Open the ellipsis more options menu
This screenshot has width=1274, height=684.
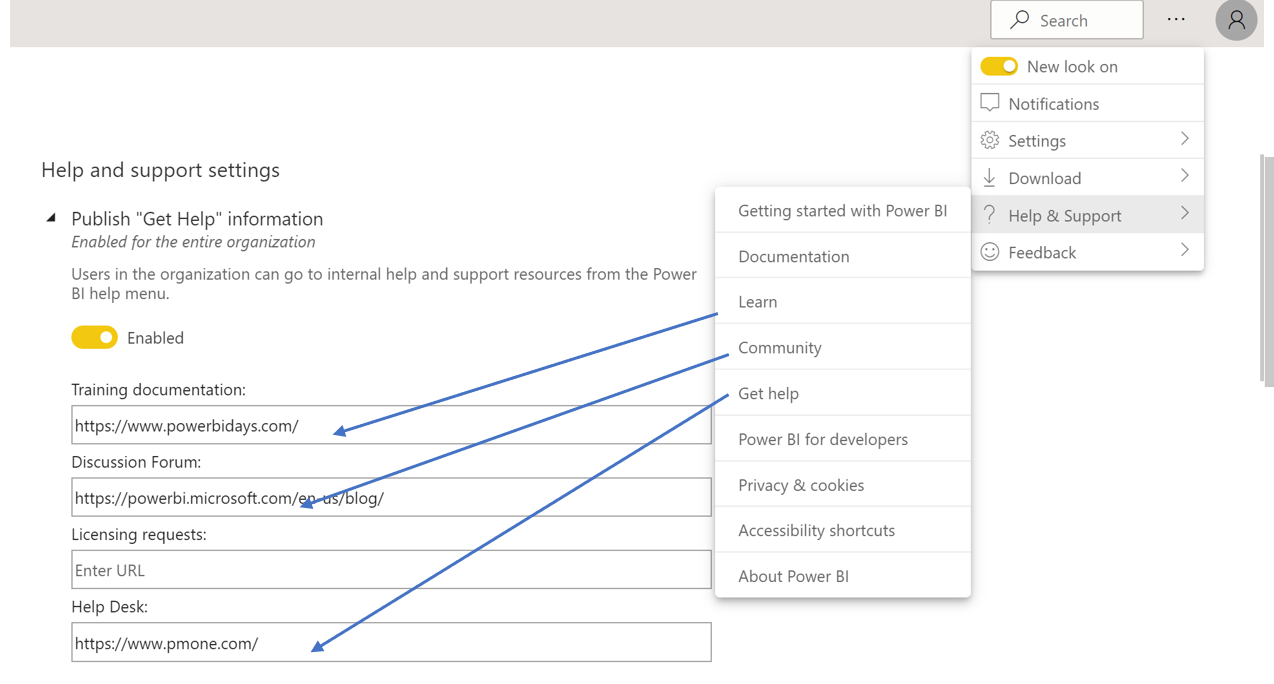[x=1176, y=19]
